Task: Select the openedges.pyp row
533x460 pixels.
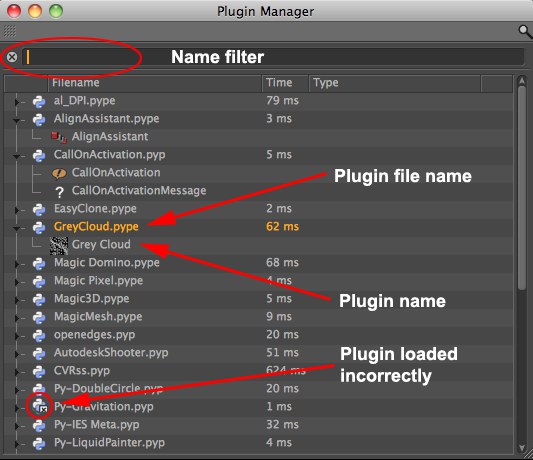Action: point(258,335)
